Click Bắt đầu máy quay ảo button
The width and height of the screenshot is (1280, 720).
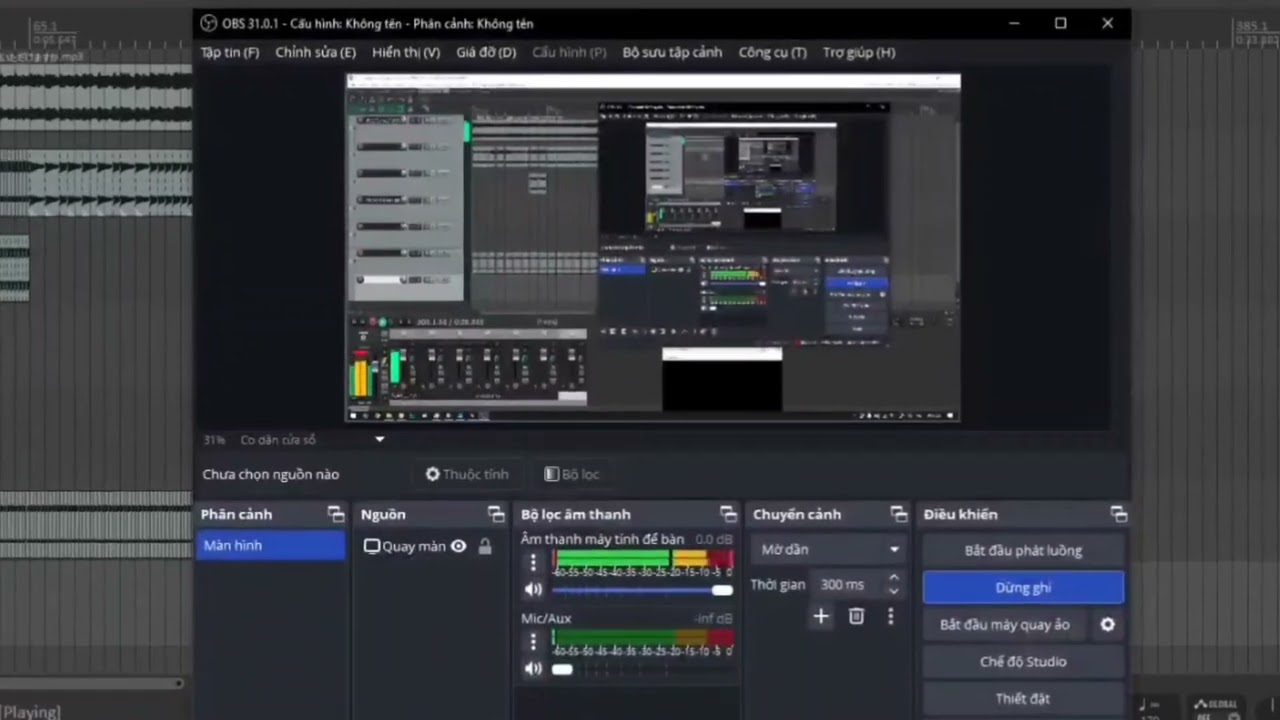click(x=1005, y=624)
